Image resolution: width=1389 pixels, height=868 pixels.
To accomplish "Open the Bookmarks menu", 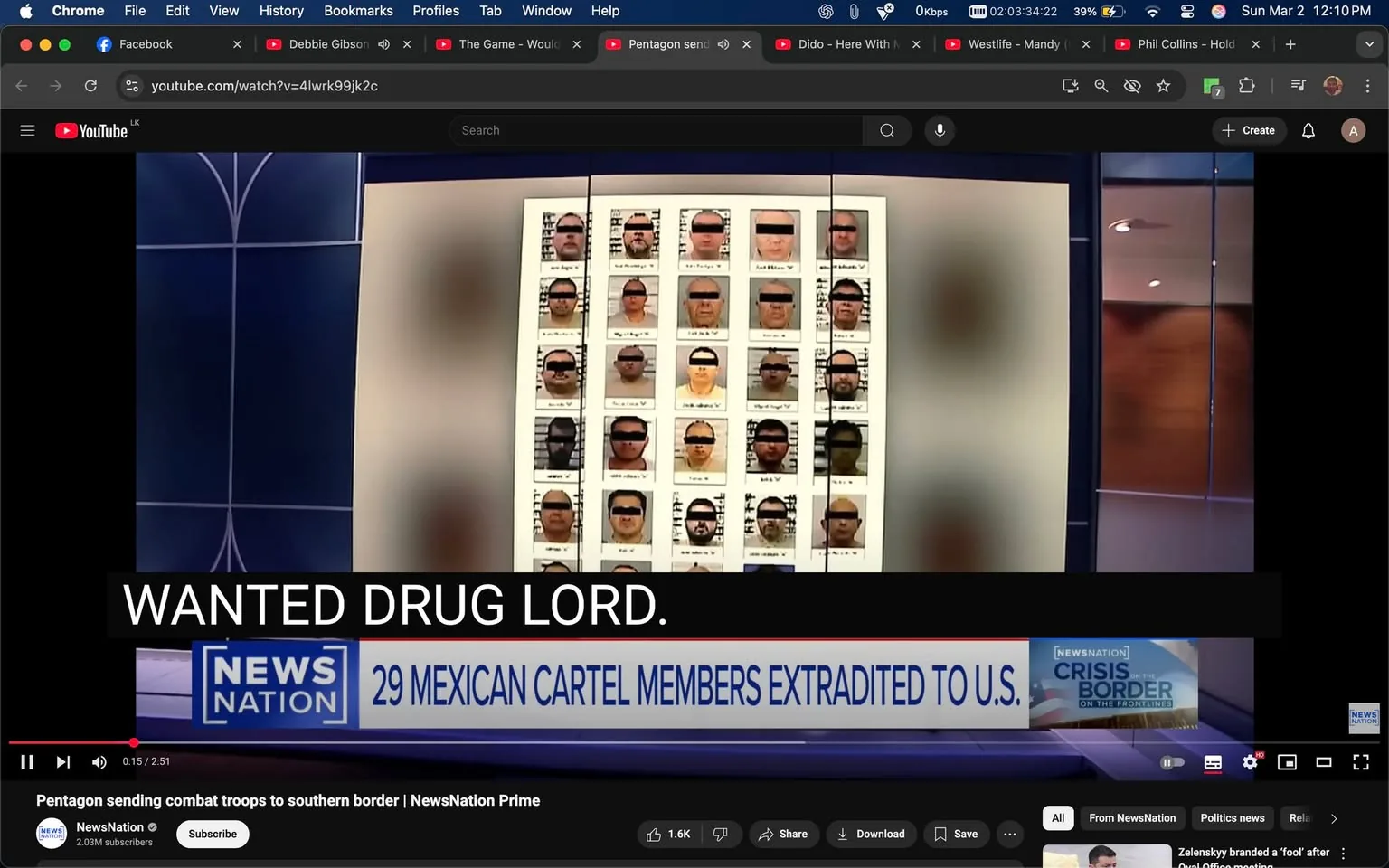I will click(x=358, y=11).
